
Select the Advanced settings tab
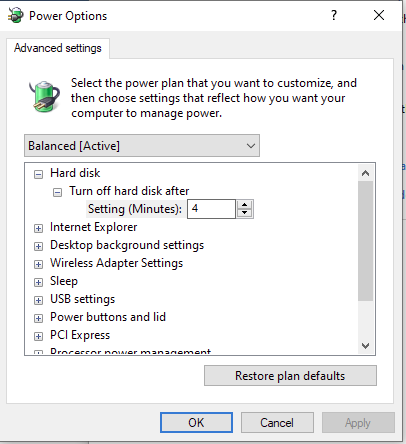coord(58,48)
